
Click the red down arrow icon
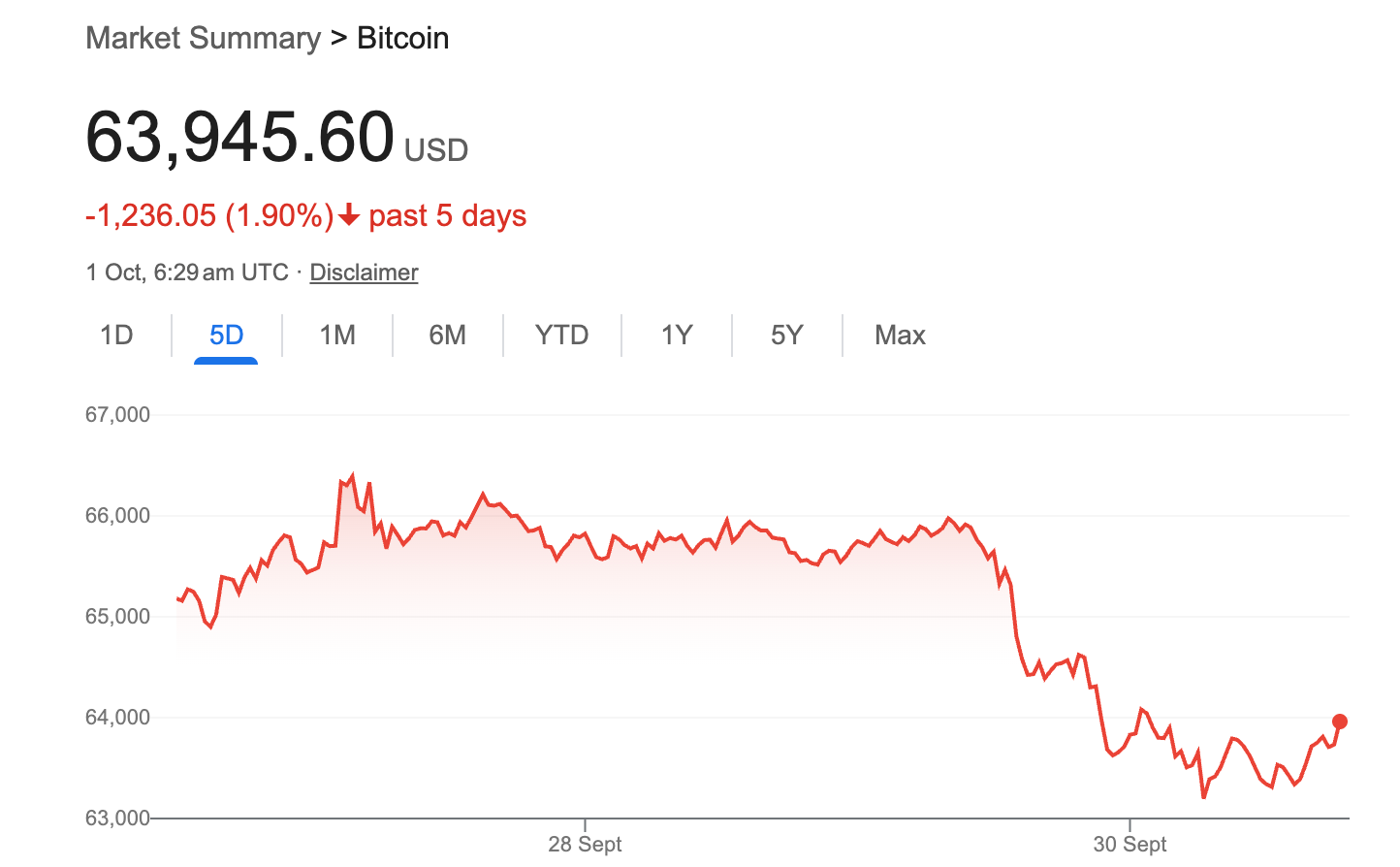pos(349,214)
